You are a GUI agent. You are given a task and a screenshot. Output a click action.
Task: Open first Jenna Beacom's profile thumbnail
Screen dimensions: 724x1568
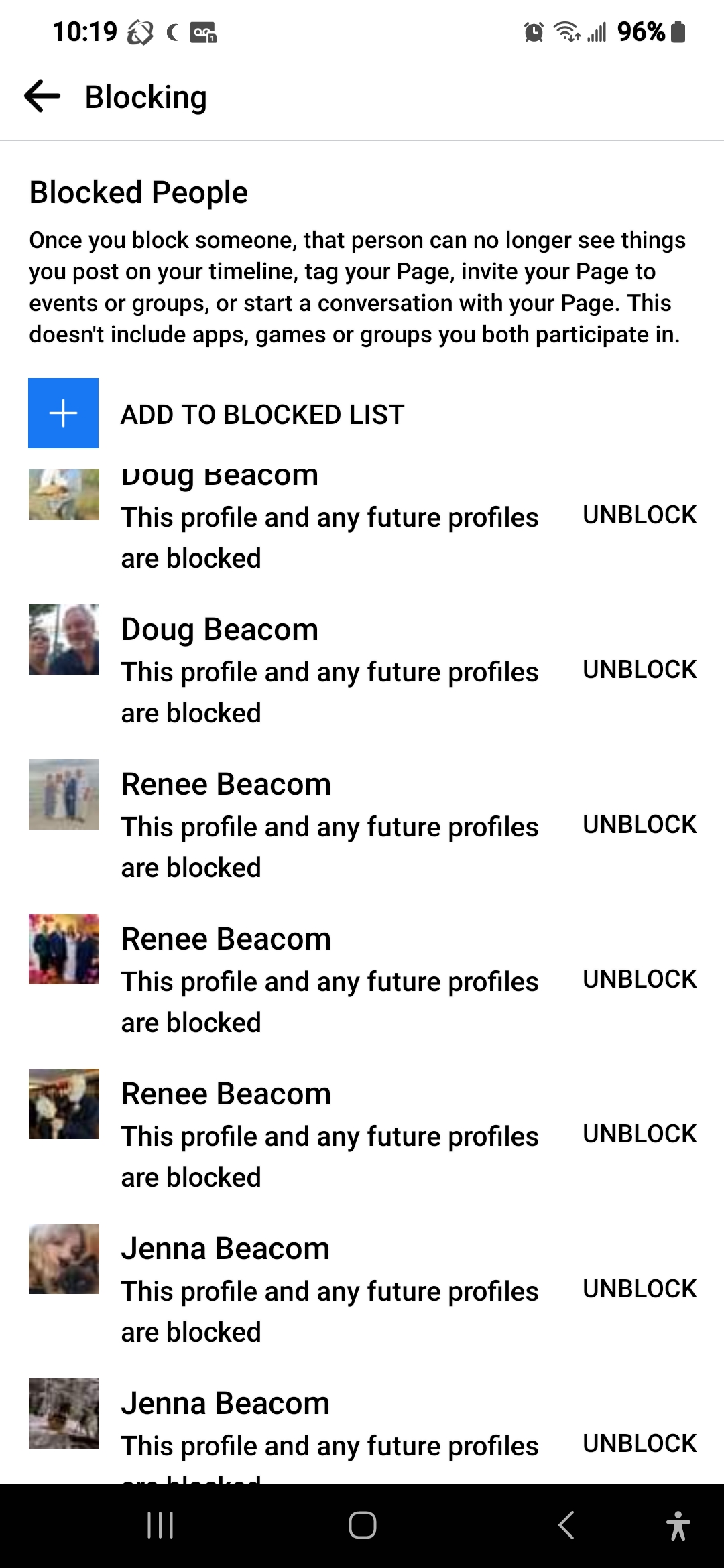(x=64, y=1258)
